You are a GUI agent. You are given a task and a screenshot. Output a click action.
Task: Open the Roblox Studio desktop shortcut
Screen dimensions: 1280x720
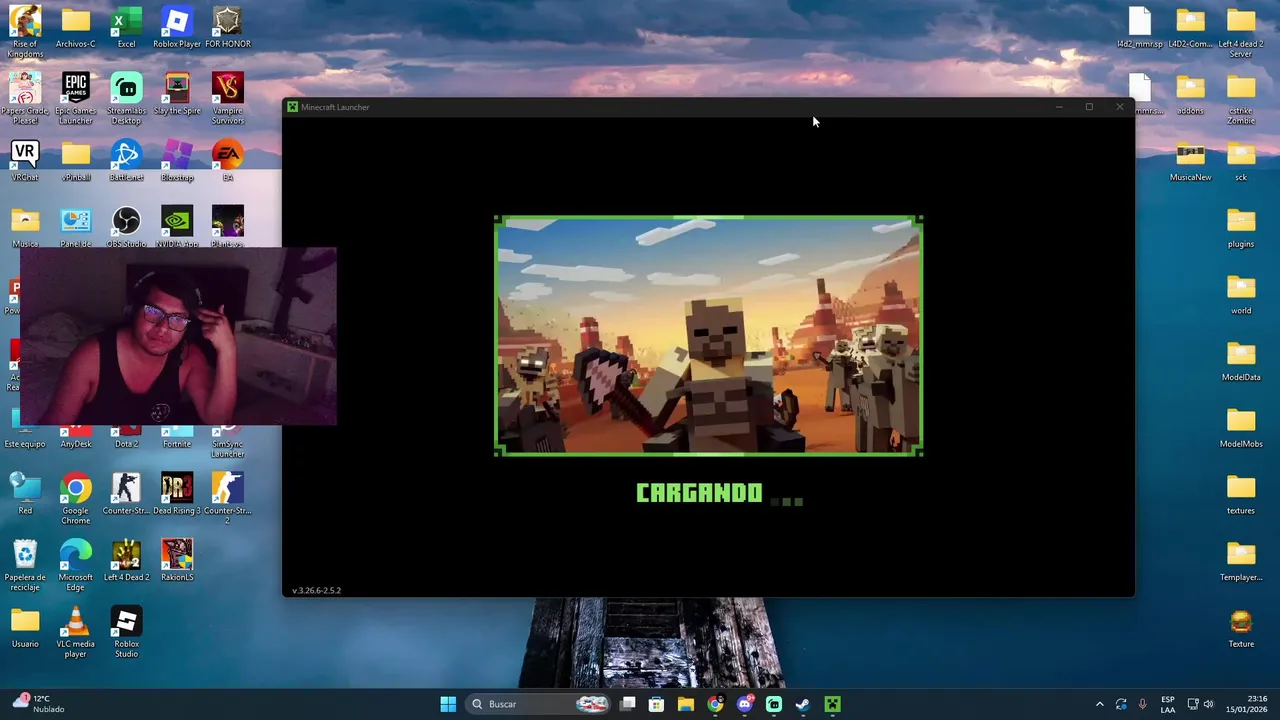click(x=126, y=631)
